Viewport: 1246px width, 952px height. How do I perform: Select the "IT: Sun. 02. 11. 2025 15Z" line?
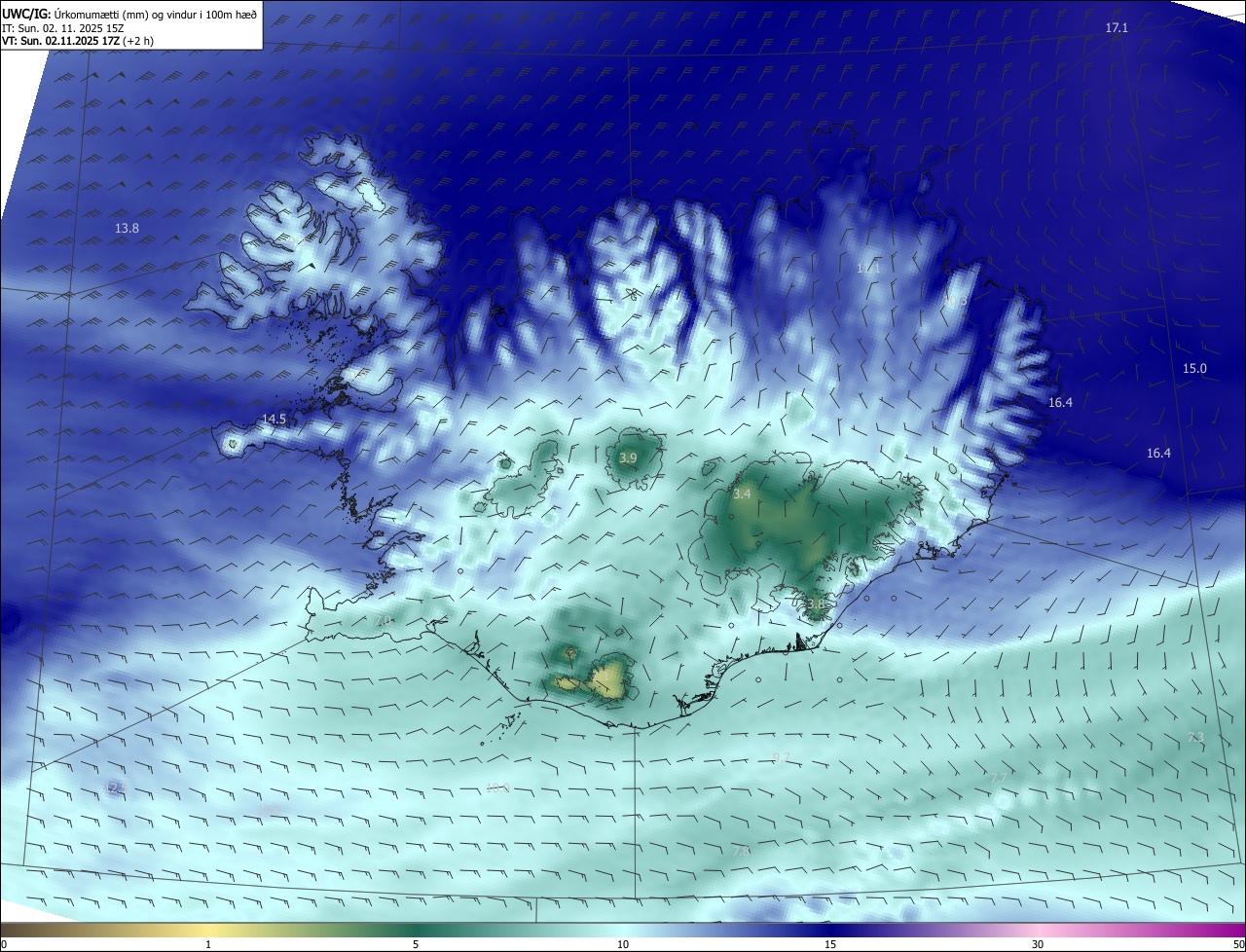click(x=63, y=28)
